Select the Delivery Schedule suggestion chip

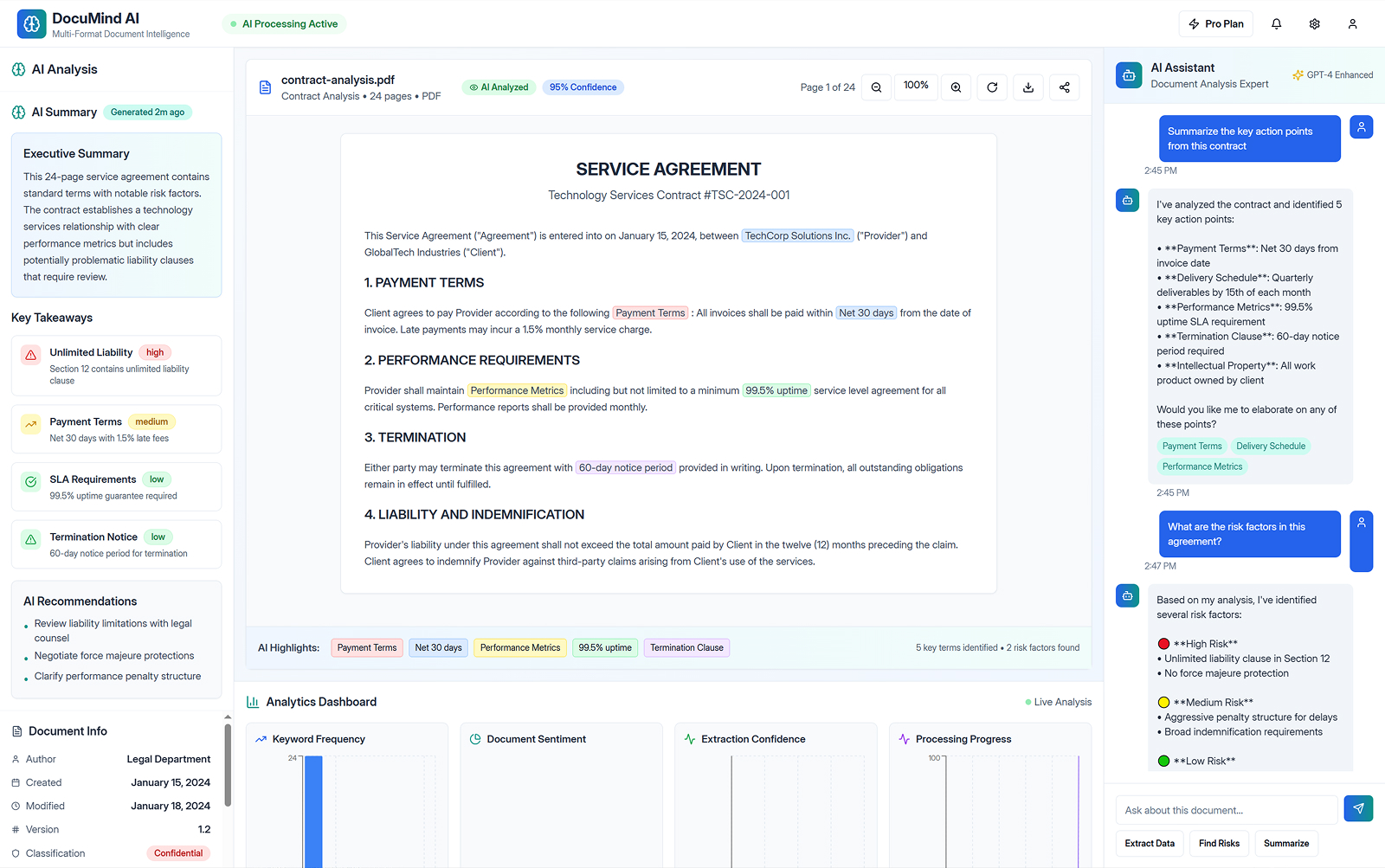(1270, 447)
